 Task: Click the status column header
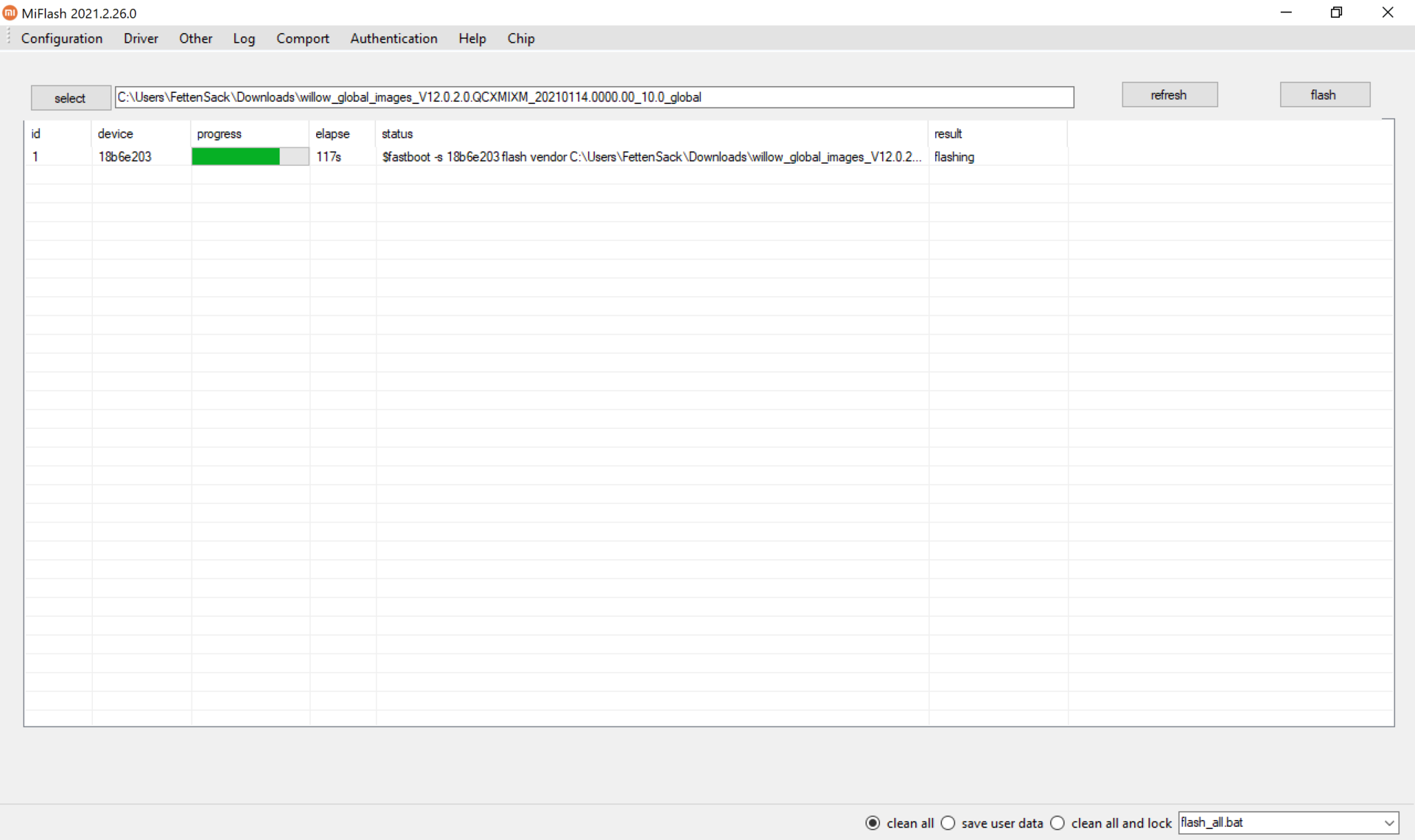[652, 133]
